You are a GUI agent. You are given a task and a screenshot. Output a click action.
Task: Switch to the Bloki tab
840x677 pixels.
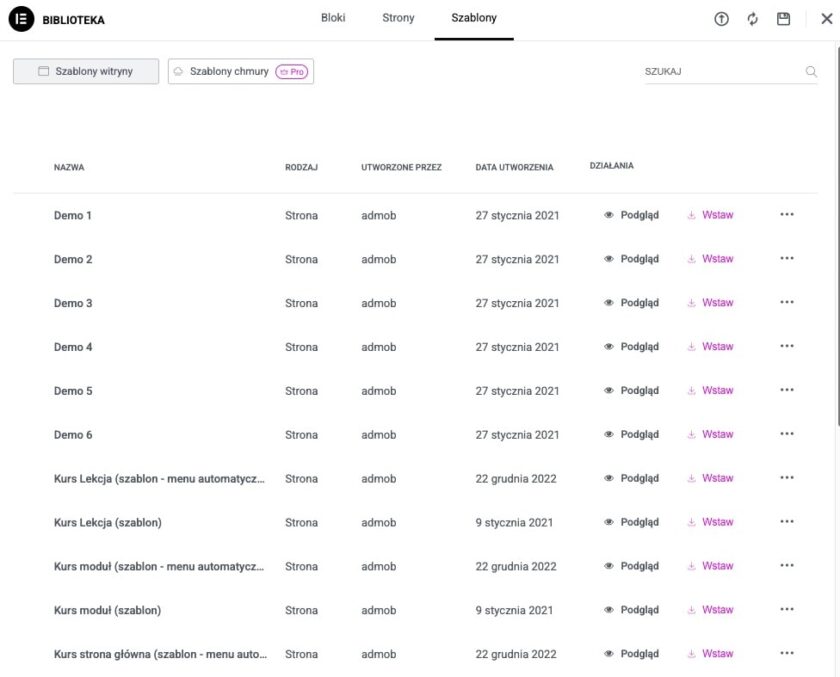(333, 17)
